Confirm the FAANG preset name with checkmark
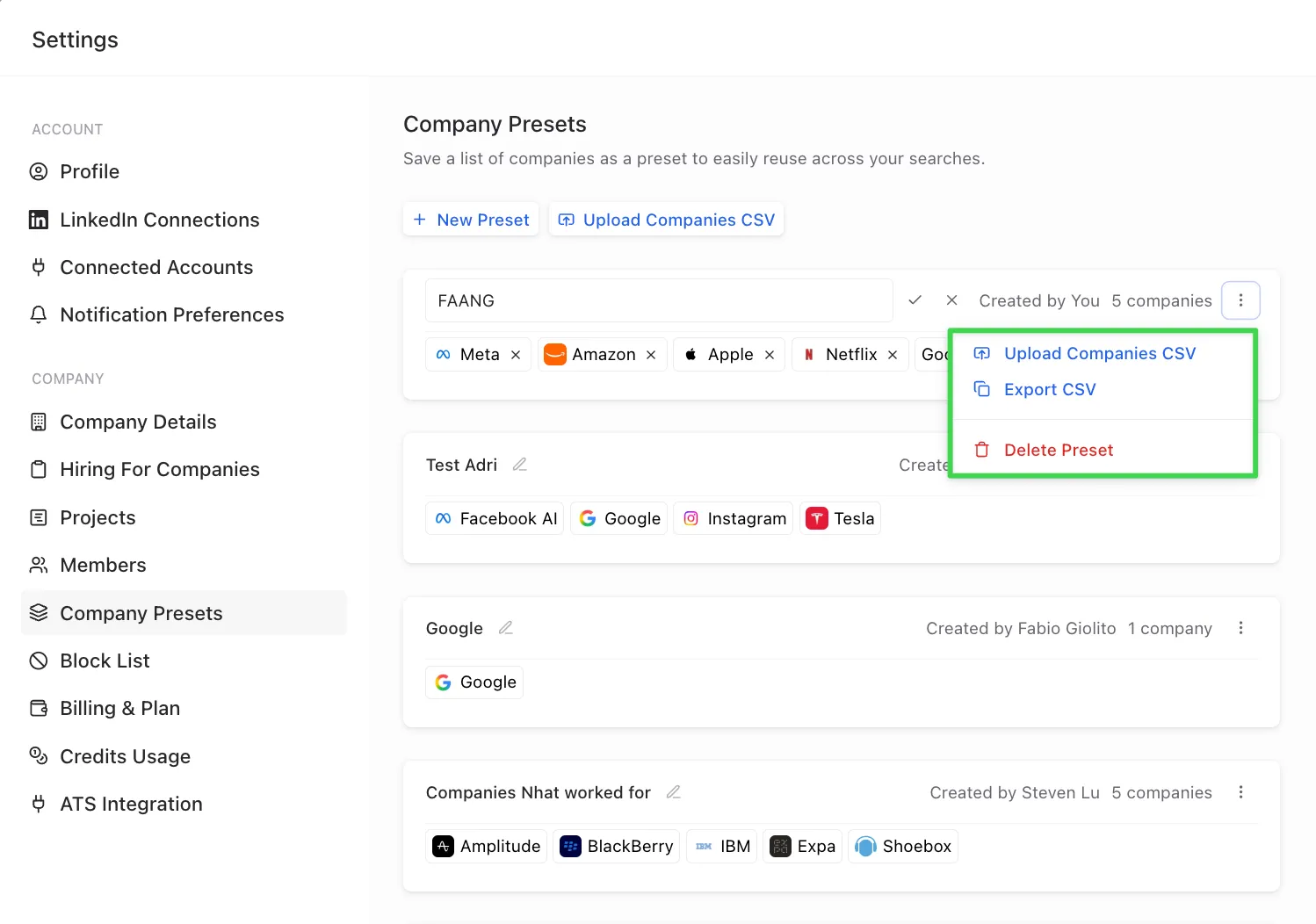Viewport: 1316px width, 924px height. (915, 300)
